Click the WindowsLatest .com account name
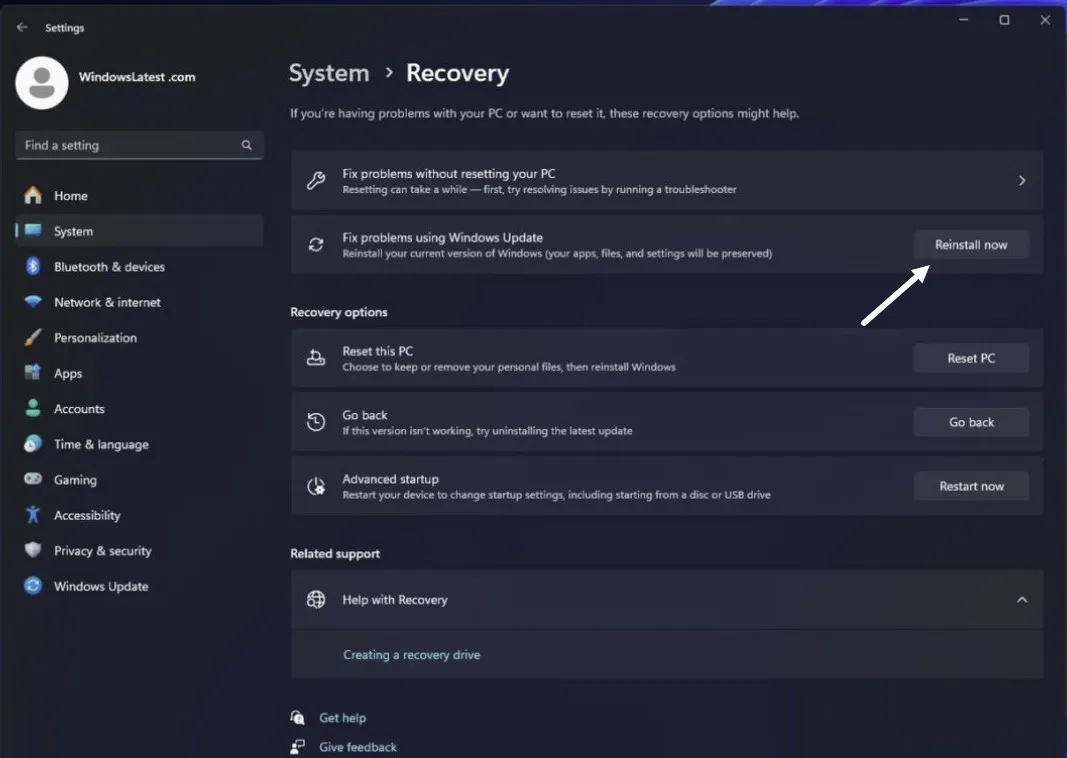1067x758 pixels. coord(137,77)
